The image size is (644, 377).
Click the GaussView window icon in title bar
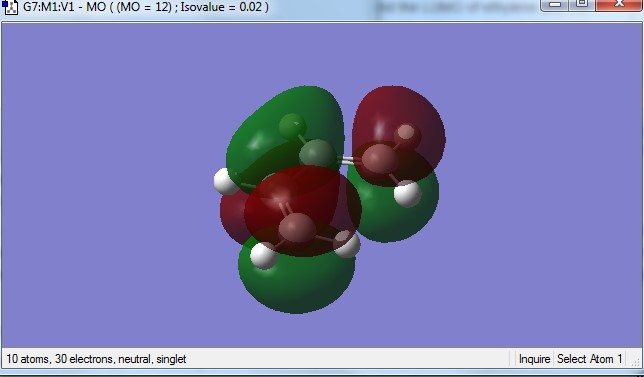10,7
